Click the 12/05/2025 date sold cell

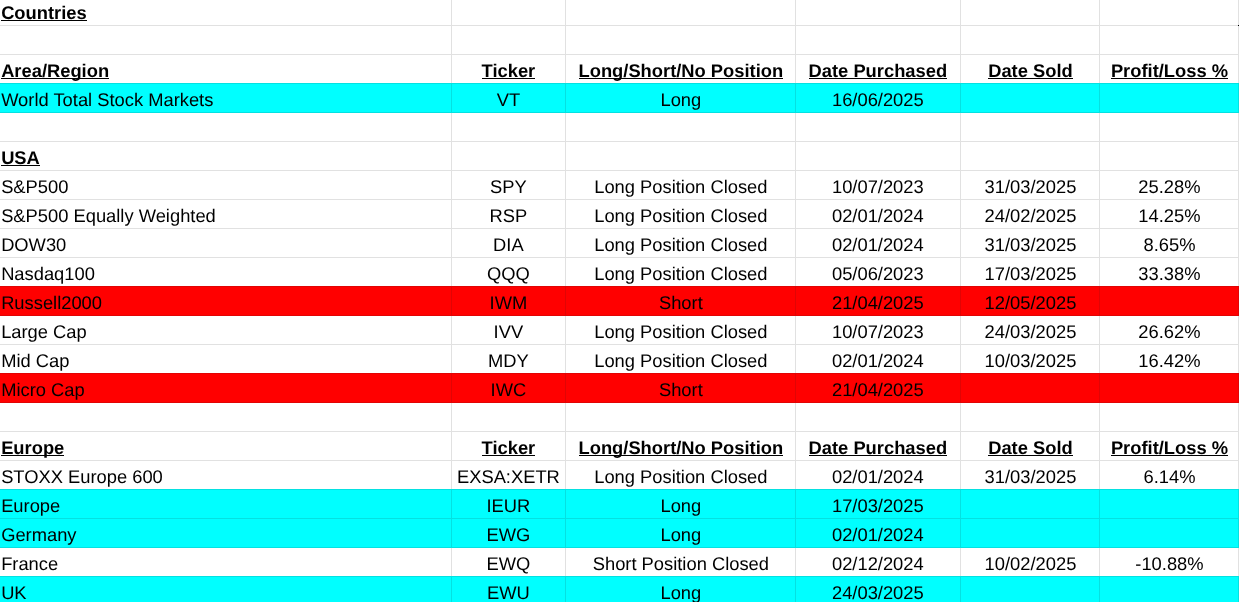tap(1030, 303)
